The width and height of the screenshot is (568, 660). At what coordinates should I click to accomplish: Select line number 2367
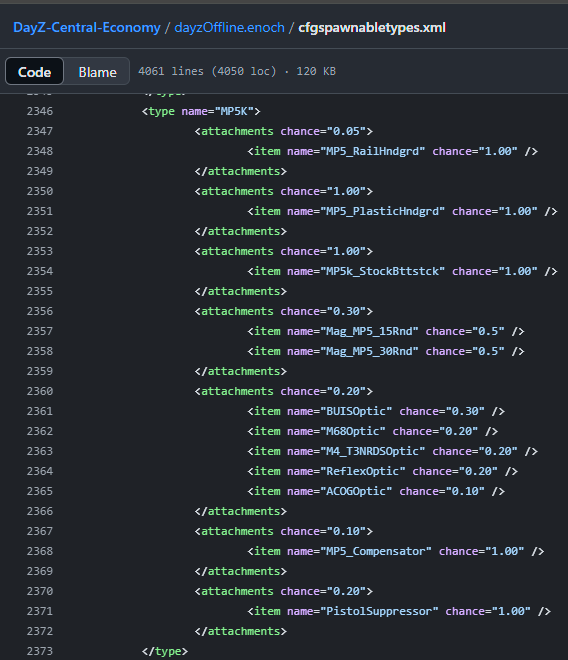click(40, 531)
